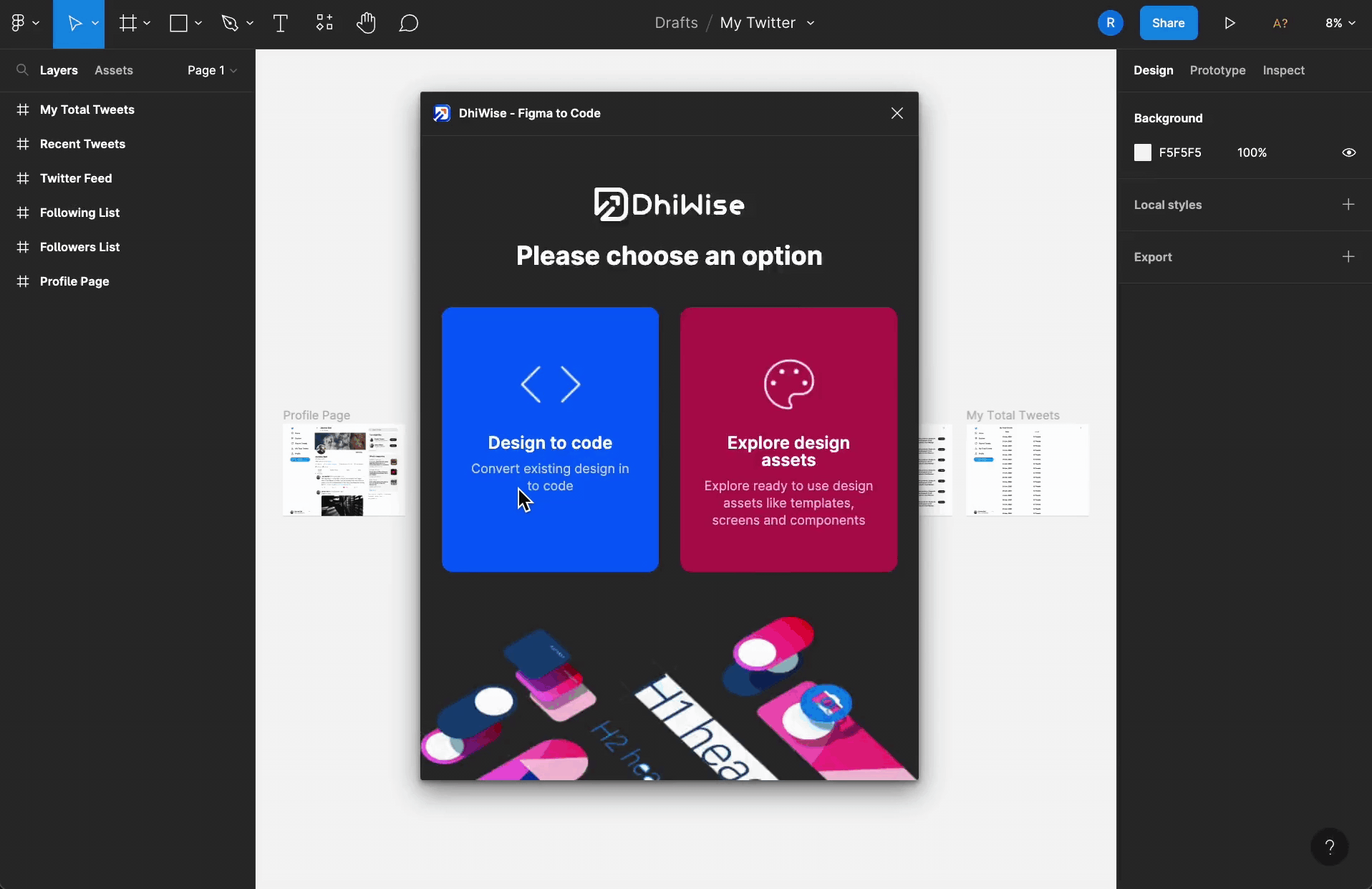Open the main menu dropdown chevron

coord(36,24)
